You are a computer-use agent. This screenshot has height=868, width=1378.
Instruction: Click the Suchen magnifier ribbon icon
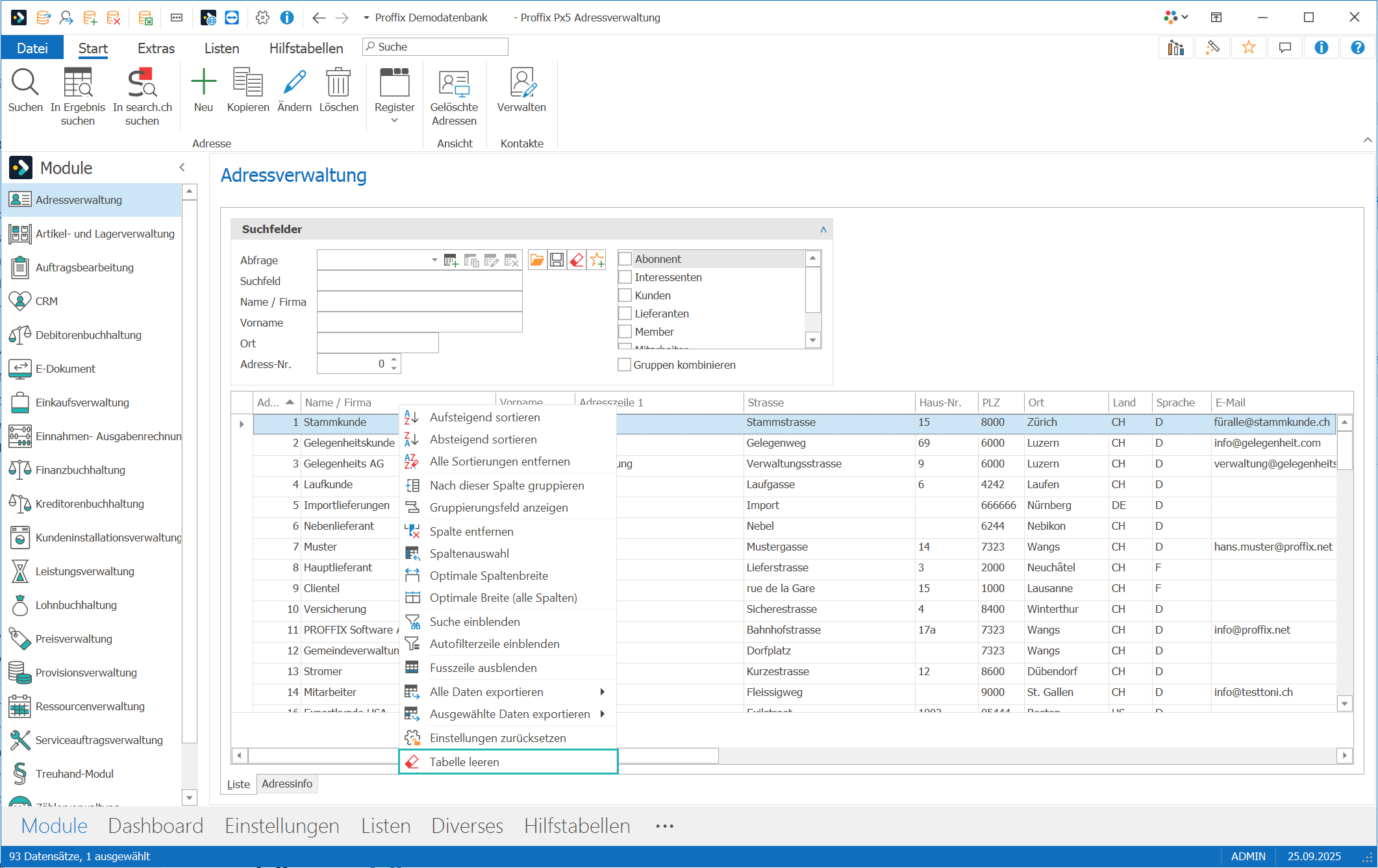(x=25, y=83)
